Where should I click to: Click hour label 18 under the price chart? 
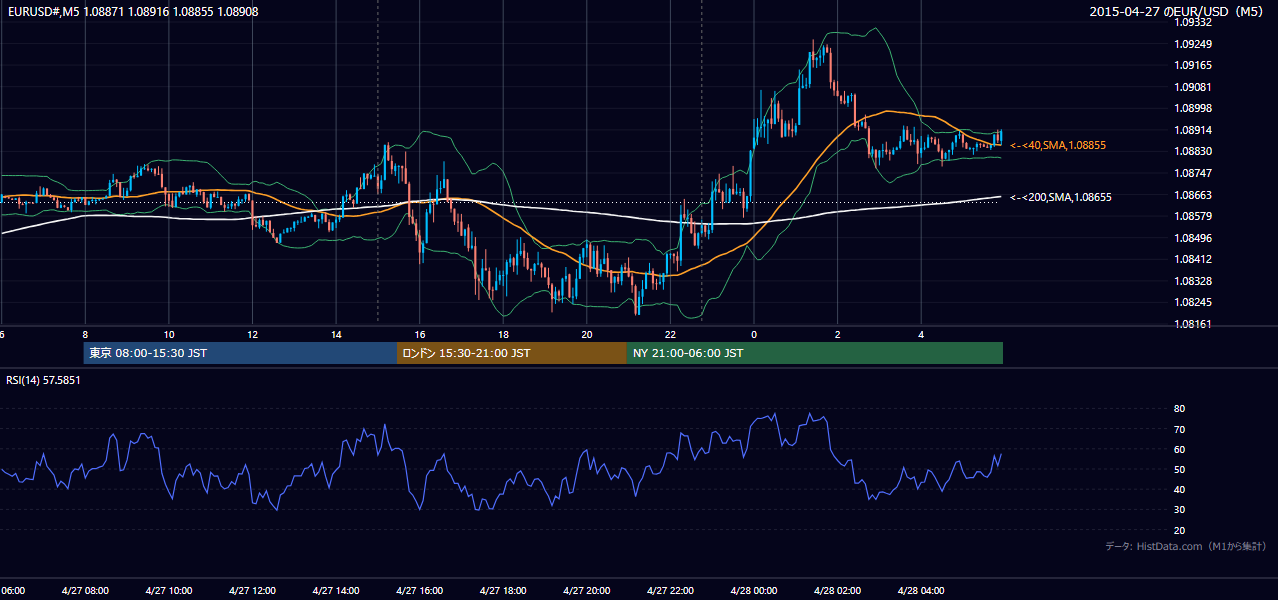click(503, 334)
